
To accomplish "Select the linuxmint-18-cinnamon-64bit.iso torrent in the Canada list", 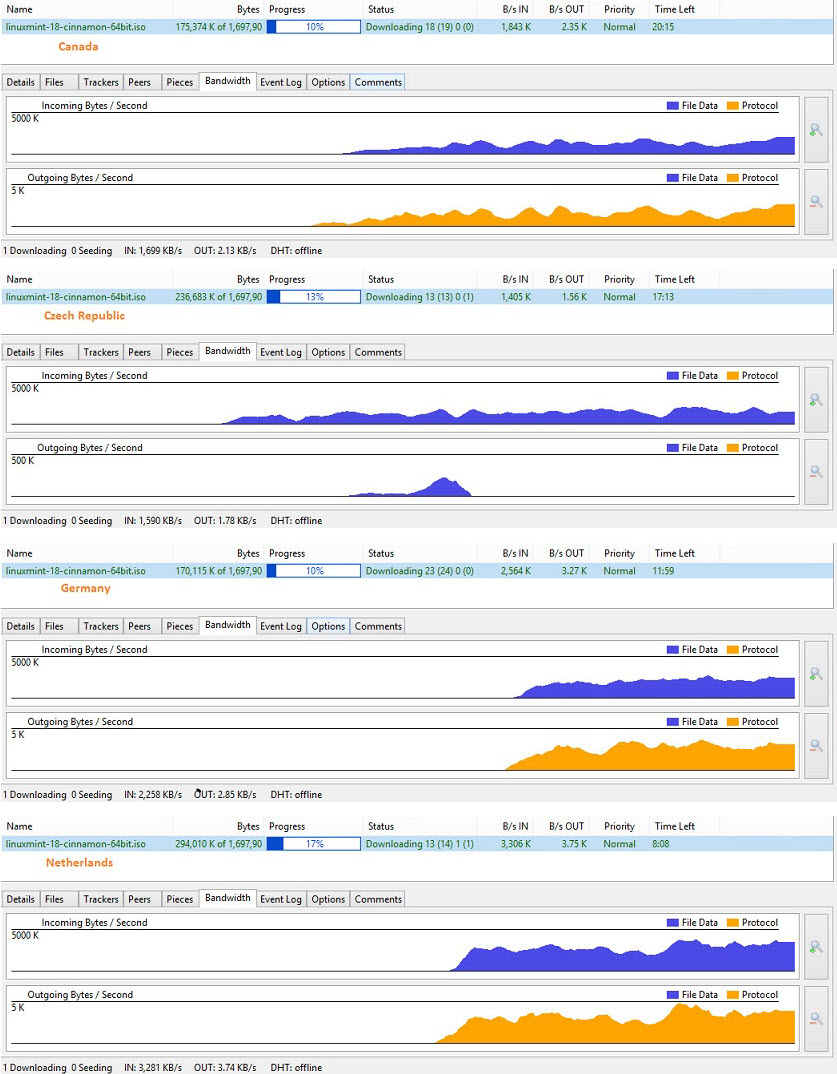I will coord(75,27).
